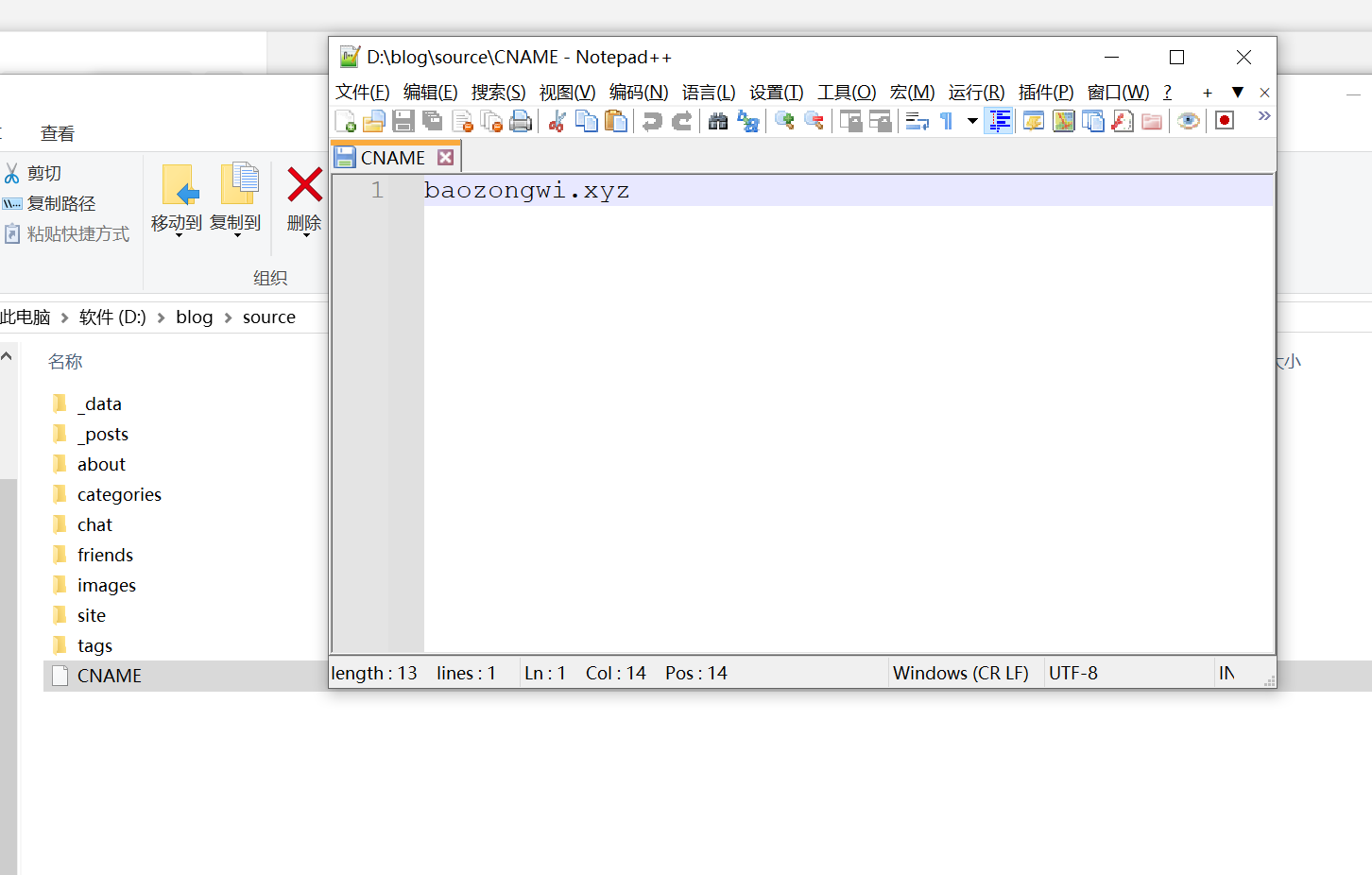Select the _posts folder in file list
Screen dimensions: 1372x875
(106, 435)
